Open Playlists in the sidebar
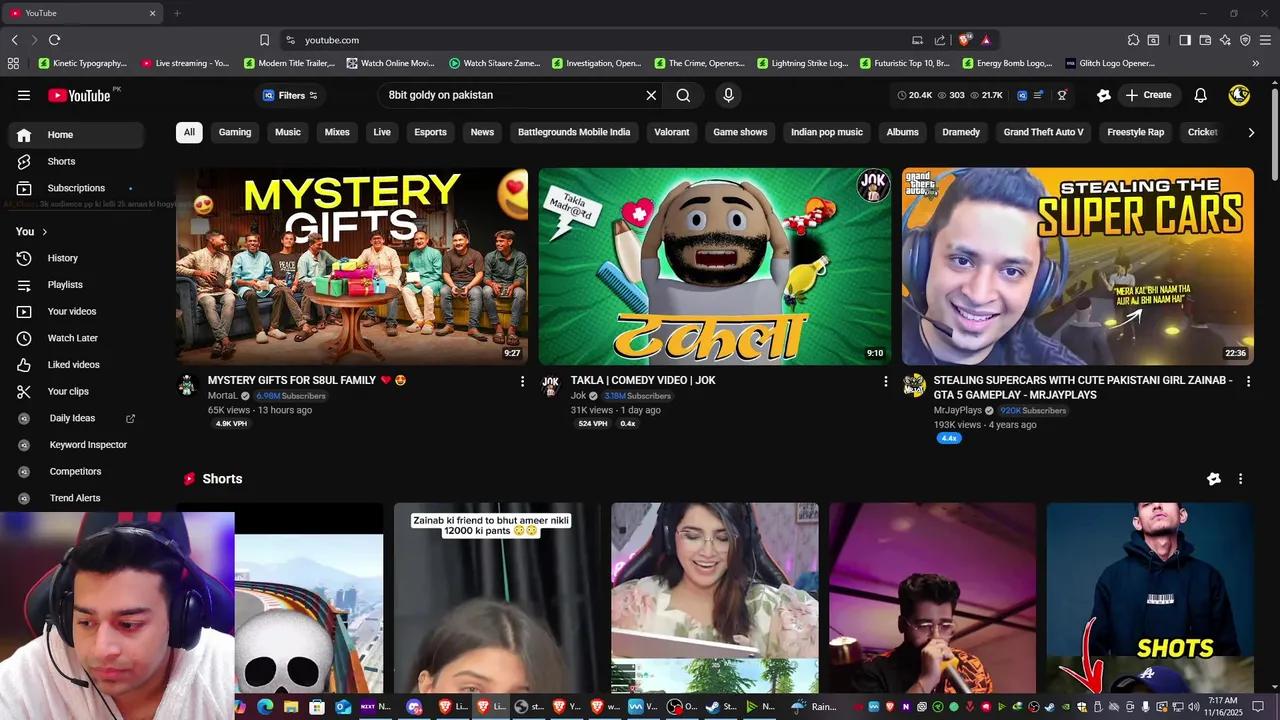 pos(76,285)
